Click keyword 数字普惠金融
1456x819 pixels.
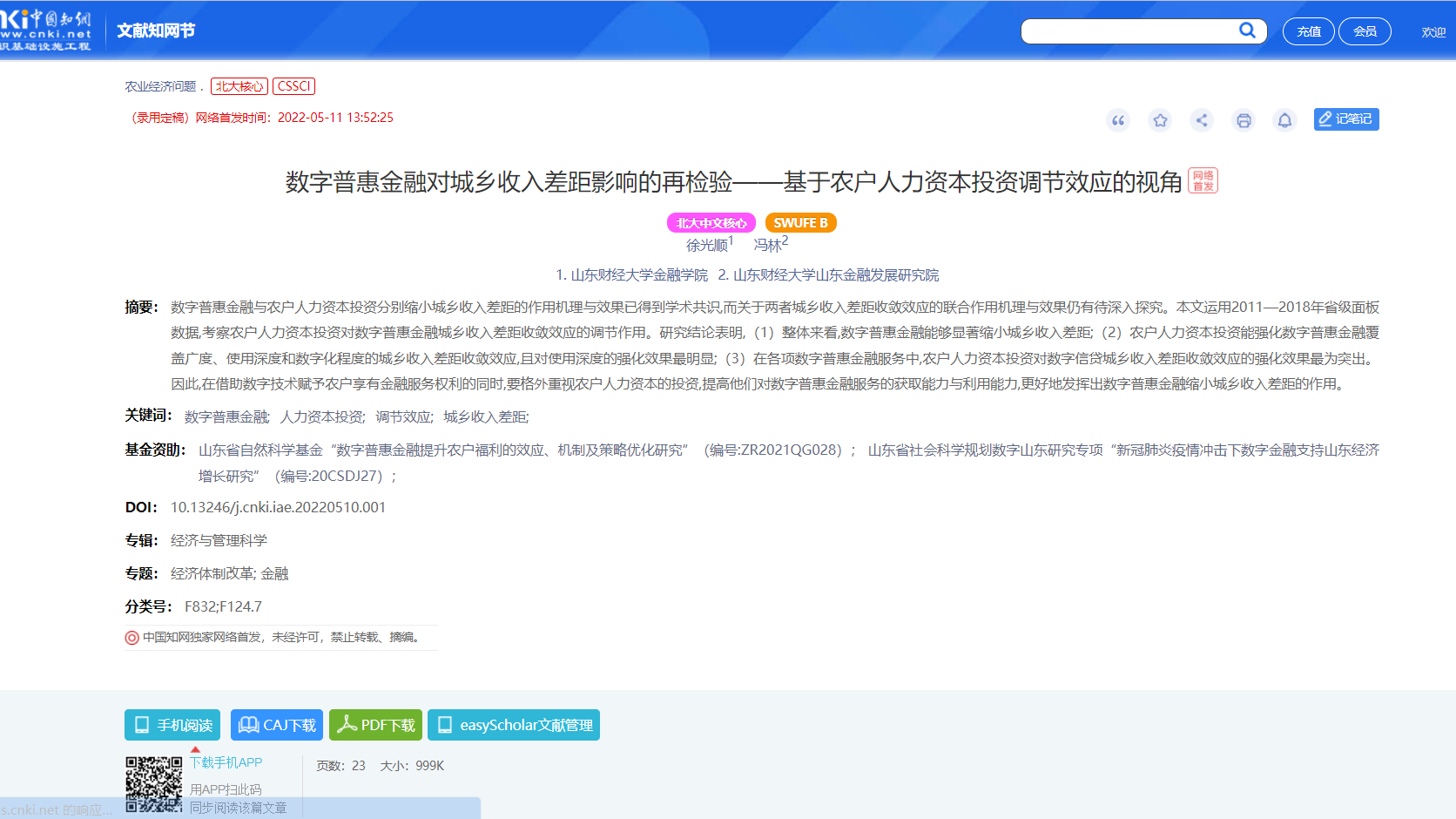coord(226,417)
